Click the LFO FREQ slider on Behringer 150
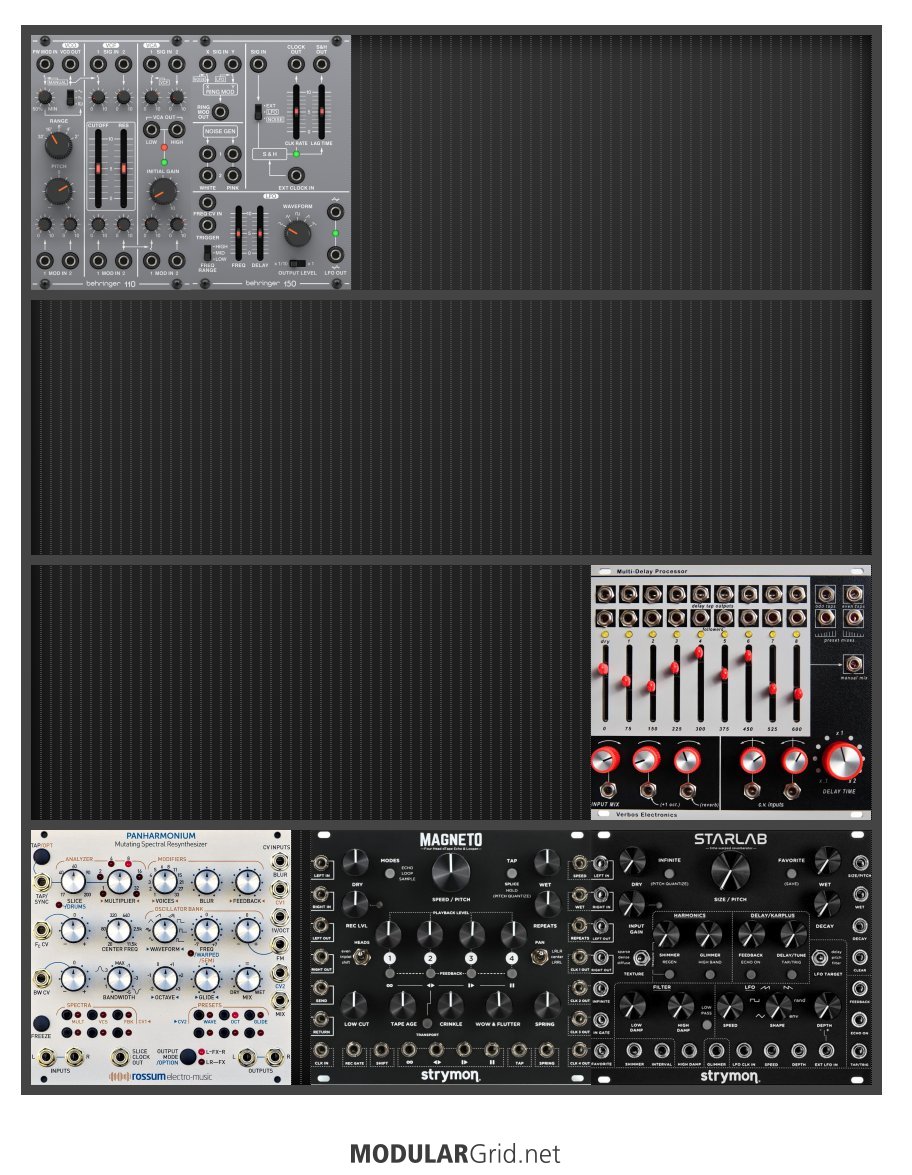This screenshot has width=912, height=1175. [x=238, y=234]
